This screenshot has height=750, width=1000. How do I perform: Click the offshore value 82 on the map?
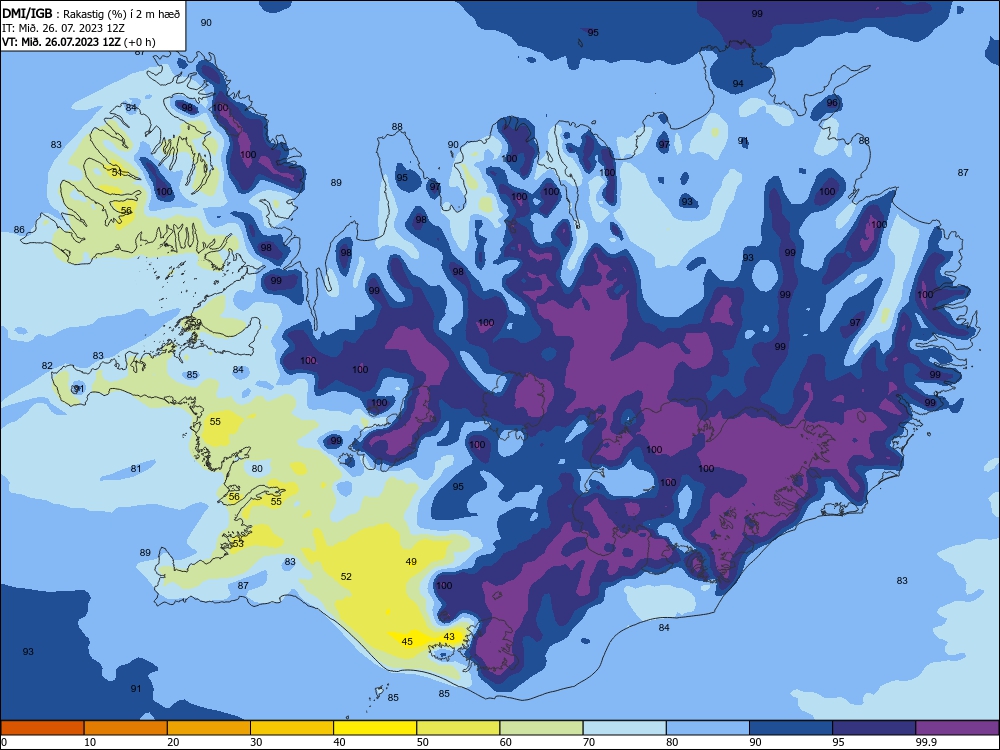(47, 365)
